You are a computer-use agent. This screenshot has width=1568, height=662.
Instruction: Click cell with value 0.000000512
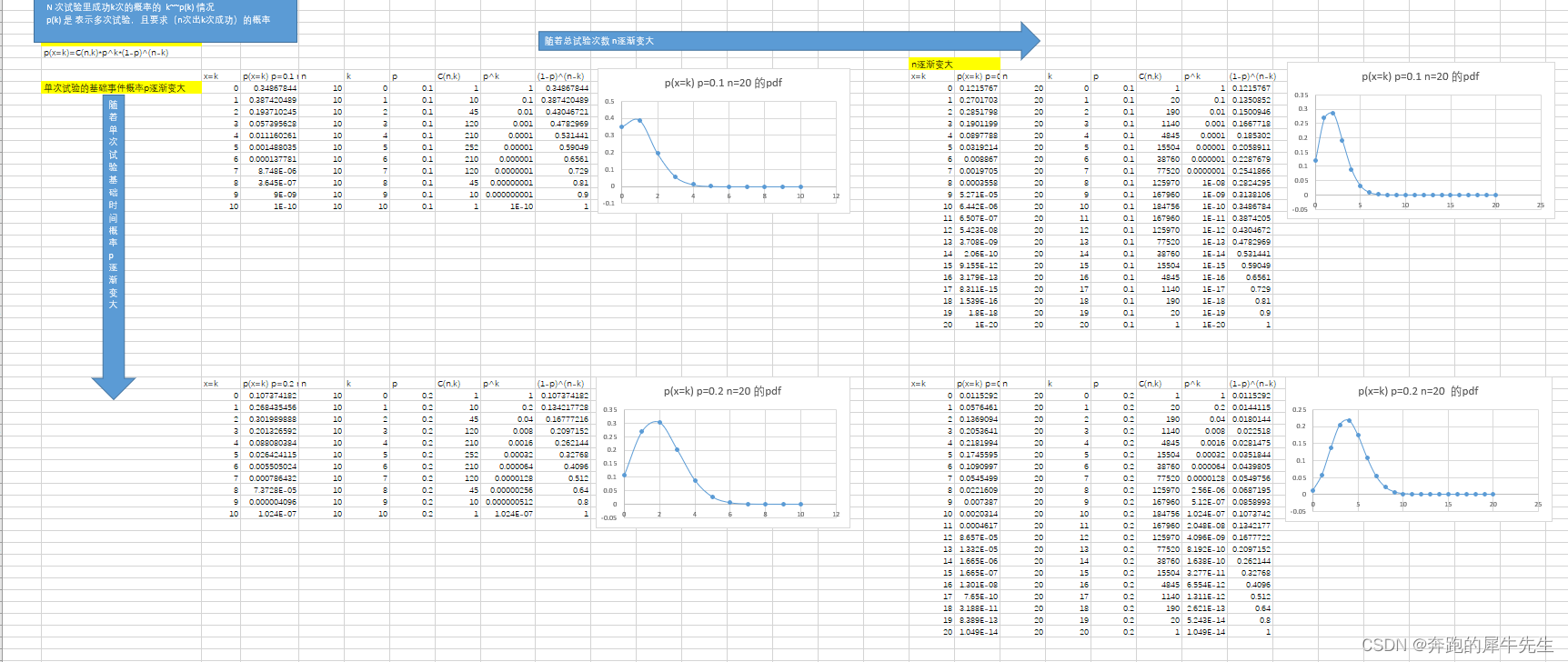(508, 502)
